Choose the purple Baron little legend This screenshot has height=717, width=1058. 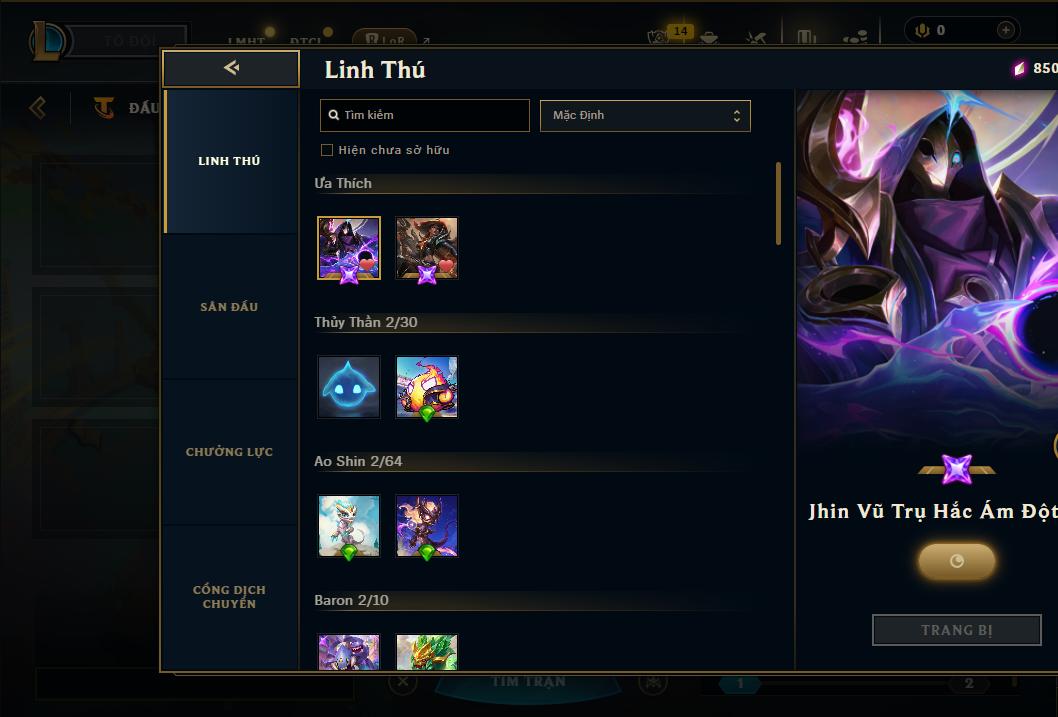click(349, 652)
